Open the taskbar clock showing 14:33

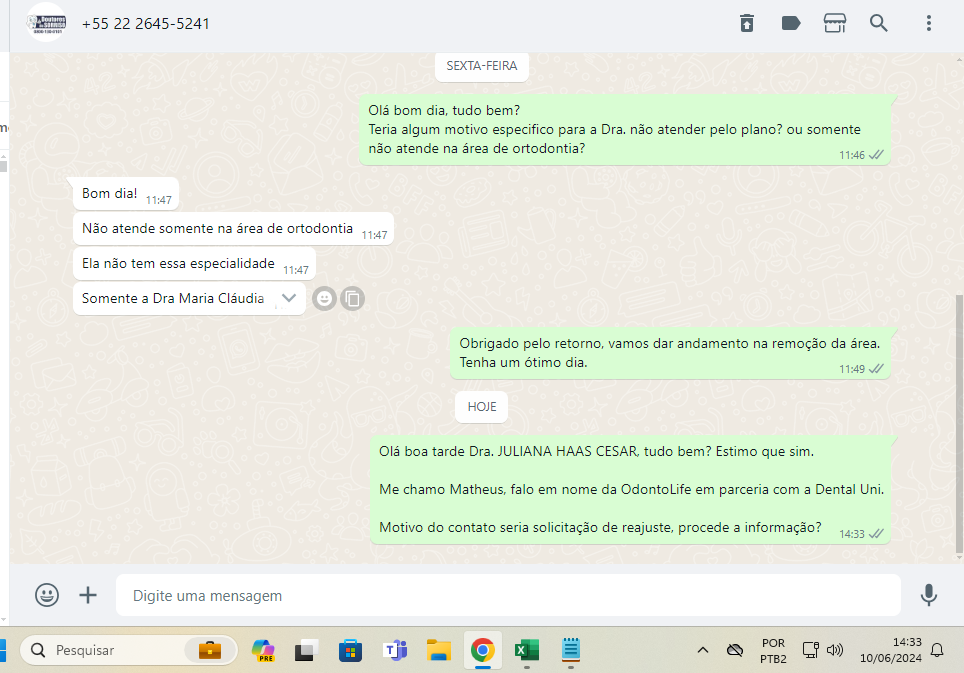click(x=890, y=650)
